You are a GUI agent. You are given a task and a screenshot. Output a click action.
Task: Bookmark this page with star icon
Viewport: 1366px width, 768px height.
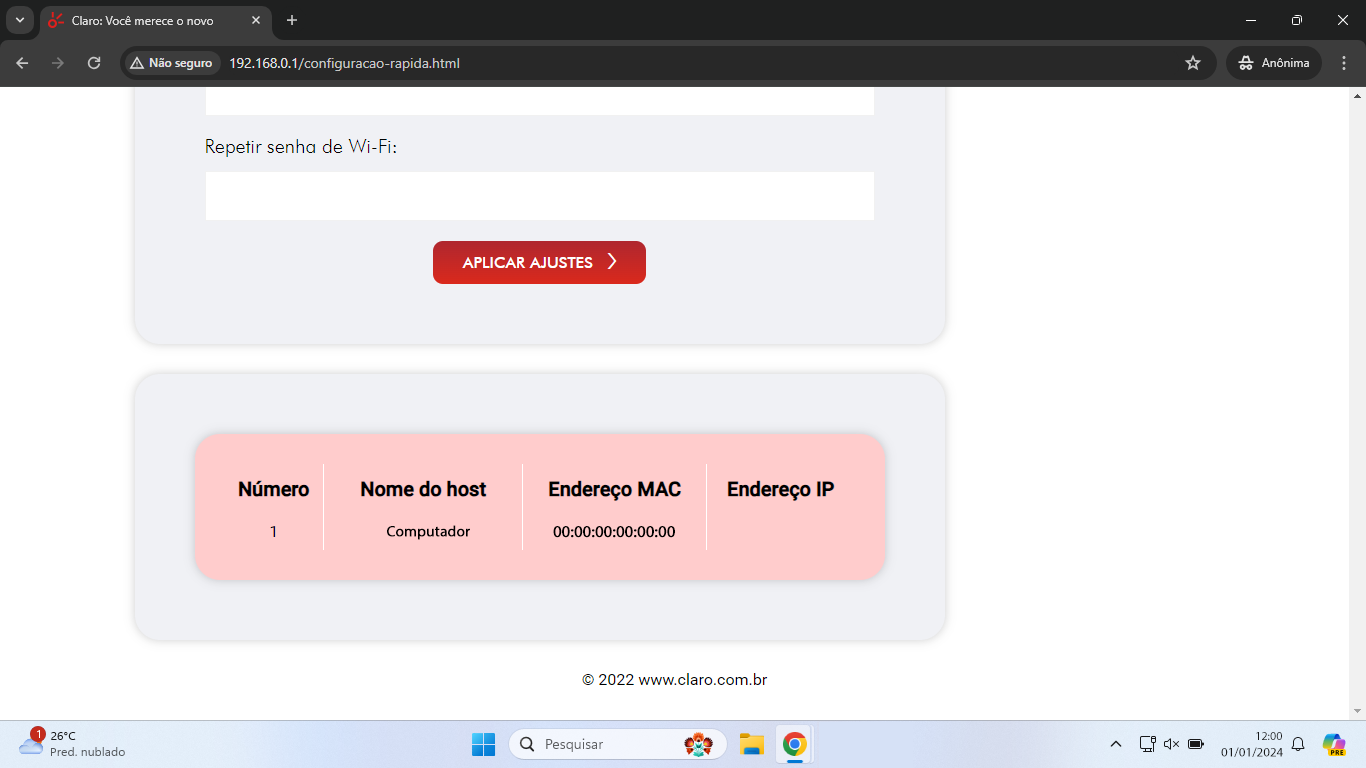pos(1192,63)
